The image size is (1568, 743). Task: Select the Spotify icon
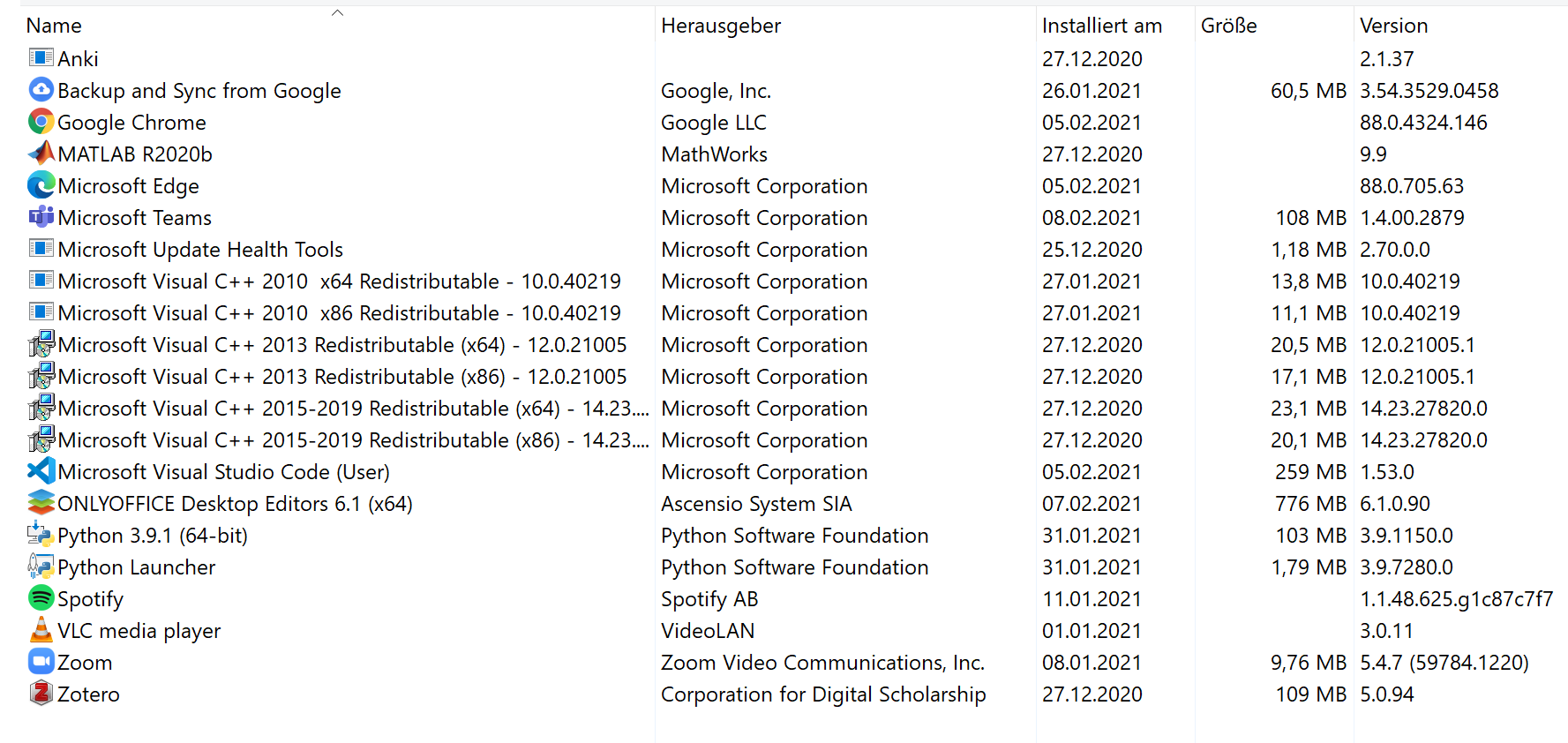(x=41, y=598)
